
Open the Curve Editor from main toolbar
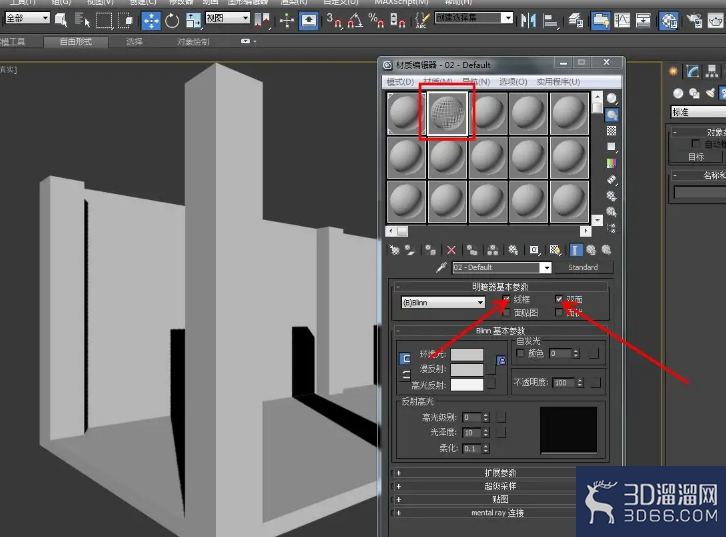point(622,20)
